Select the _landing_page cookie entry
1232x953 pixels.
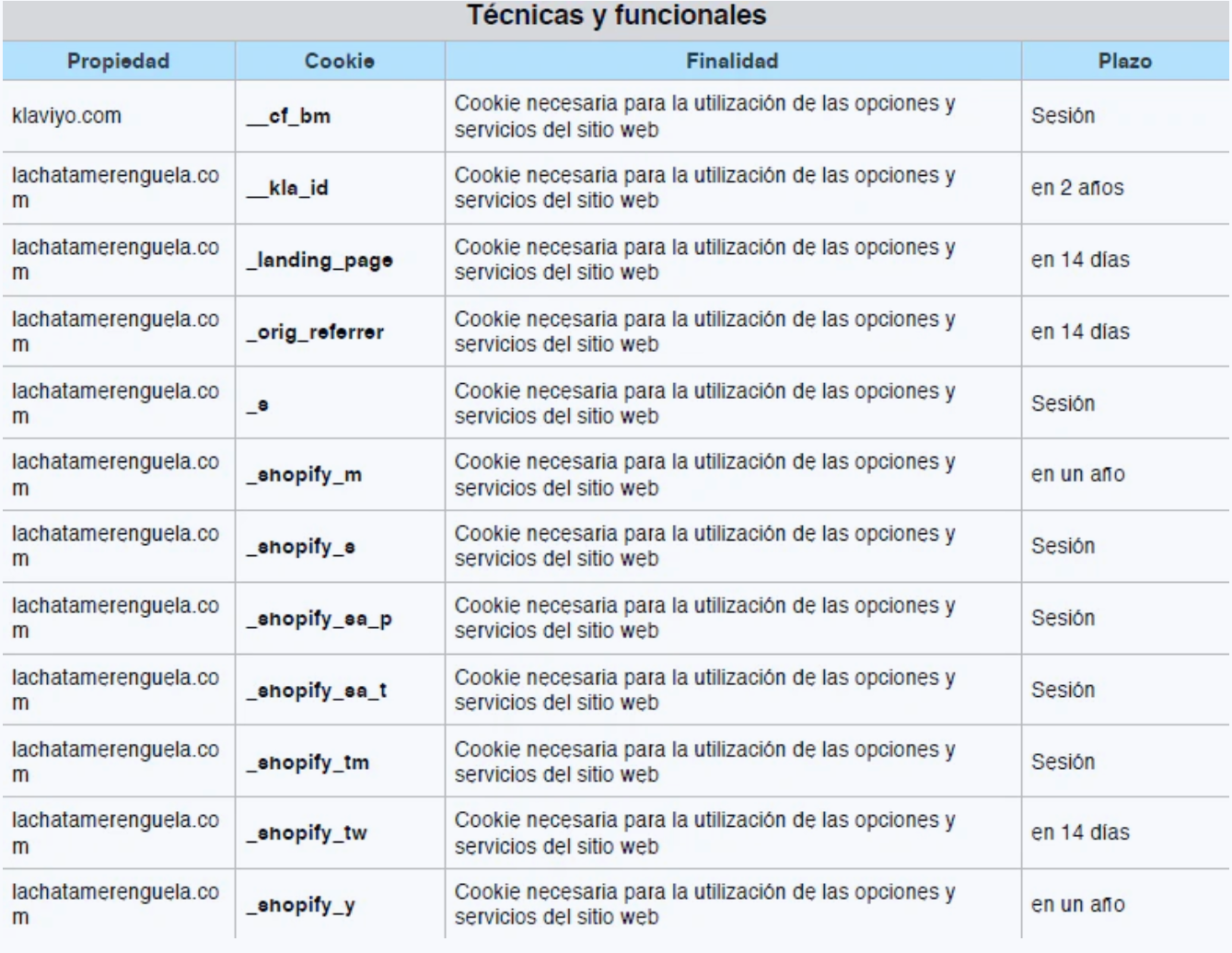(320, 261)
